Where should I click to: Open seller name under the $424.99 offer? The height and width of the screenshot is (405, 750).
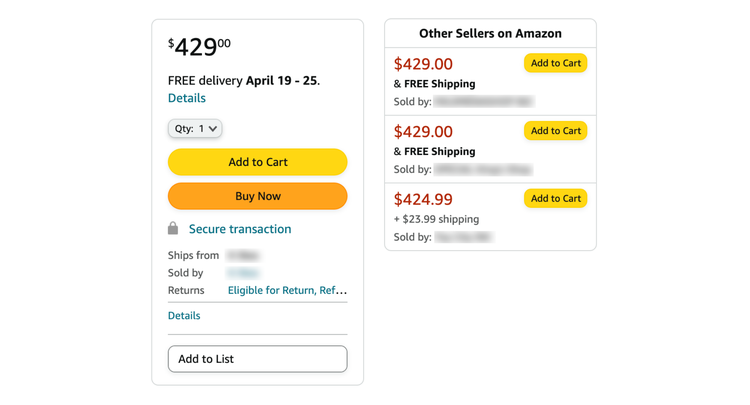(x=463, y=237)
